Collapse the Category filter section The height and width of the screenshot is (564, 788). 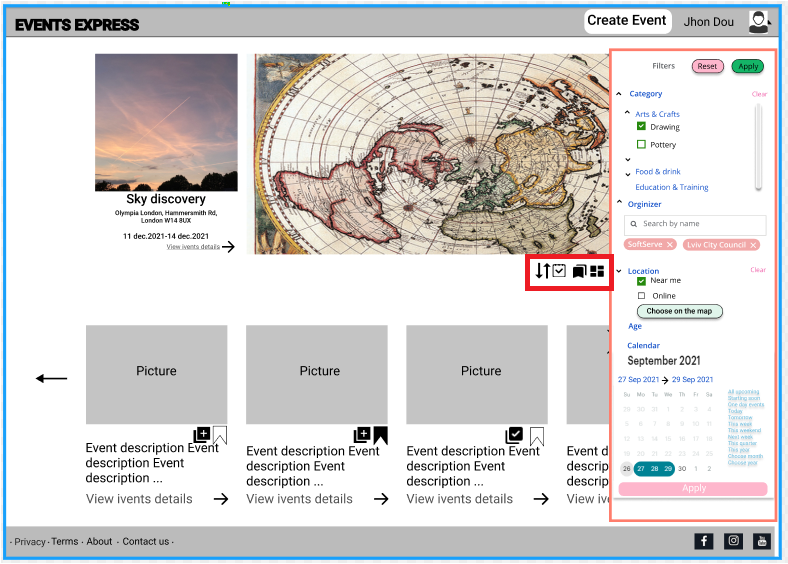tap(619, 93)
